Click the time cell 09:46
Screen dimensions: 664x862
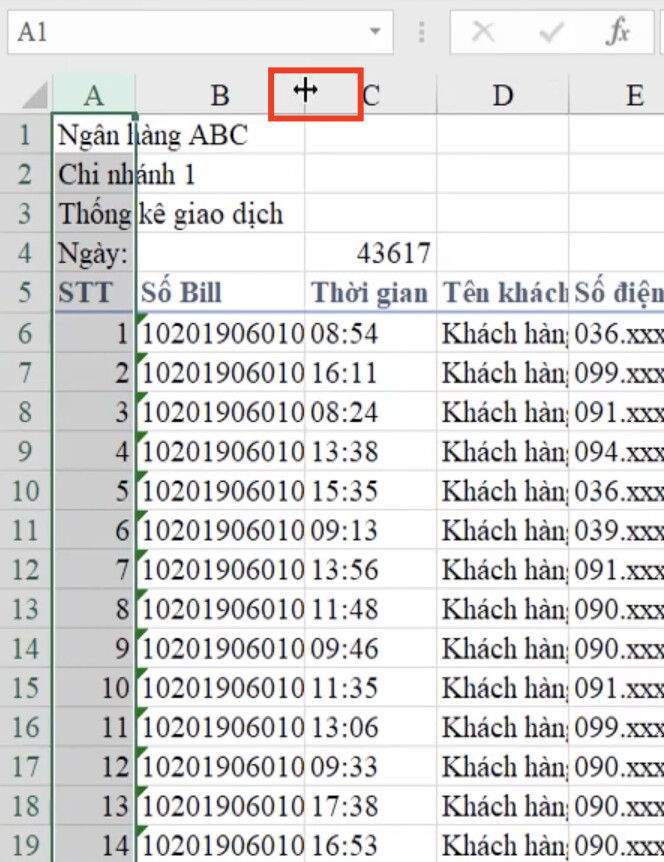[x=371, y=648]
